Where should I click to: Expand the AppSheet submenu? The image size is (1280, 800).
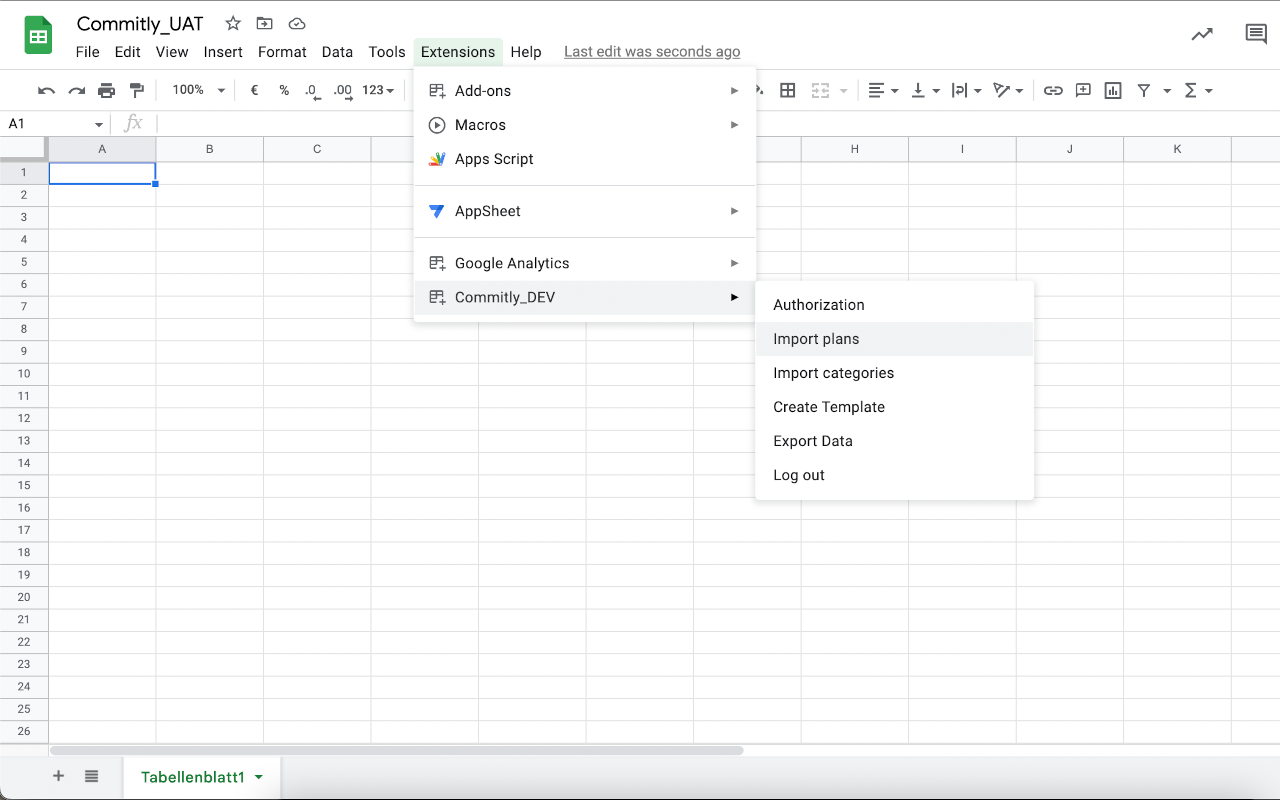pos(585,211)
